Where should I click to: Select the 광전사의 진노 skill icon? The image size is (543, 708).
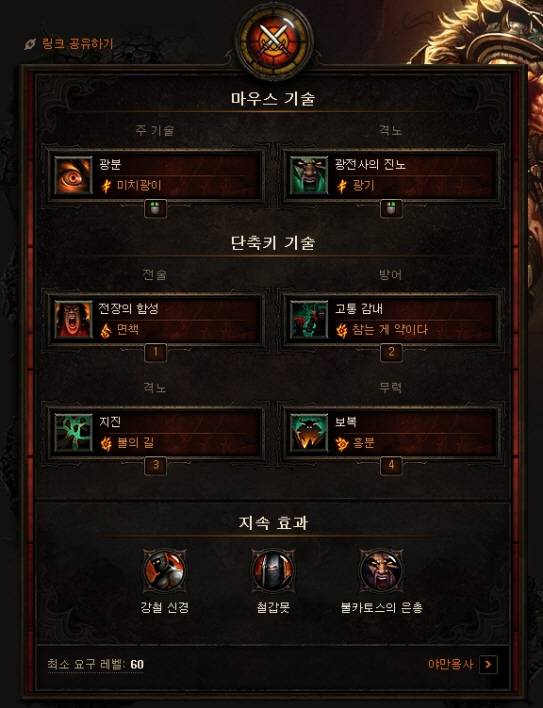click(309, 175)
